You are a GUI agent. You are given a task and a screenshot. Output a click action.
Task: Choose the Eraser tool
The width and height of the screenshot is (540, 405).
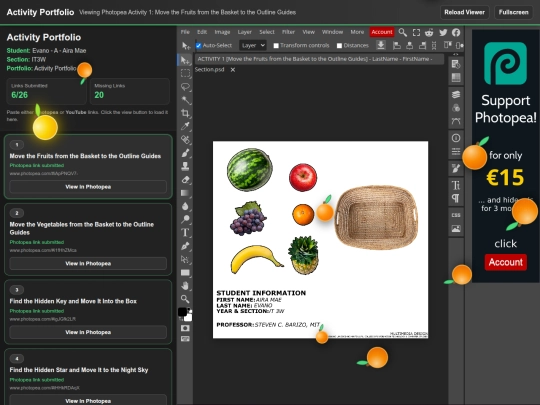(185, 179)
